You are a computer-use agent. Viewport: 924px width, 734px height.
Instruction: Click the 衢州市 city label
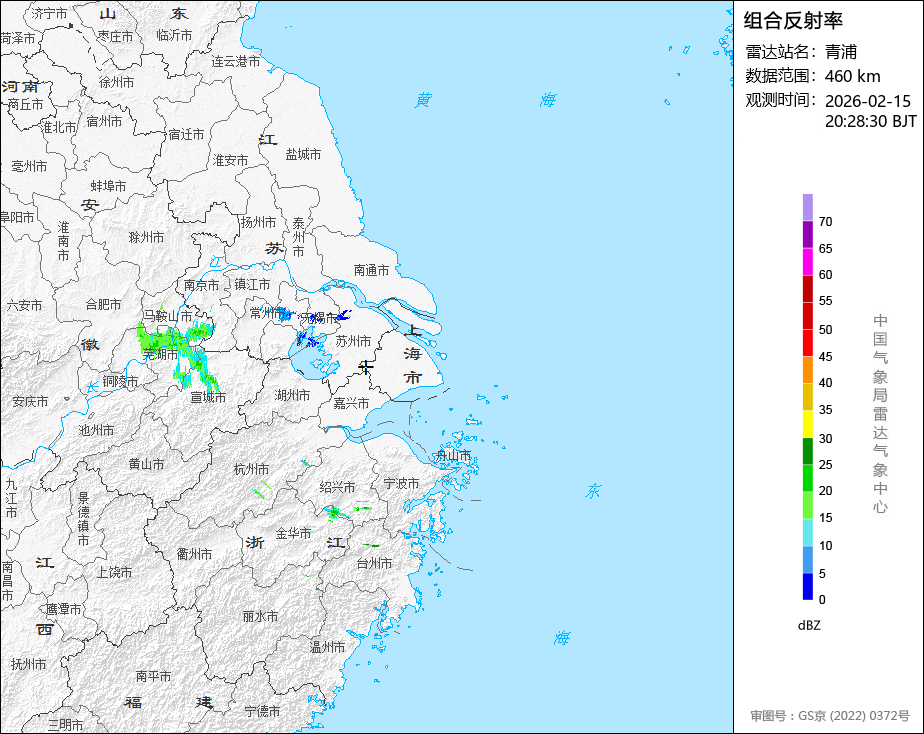[x=194, y=554]
